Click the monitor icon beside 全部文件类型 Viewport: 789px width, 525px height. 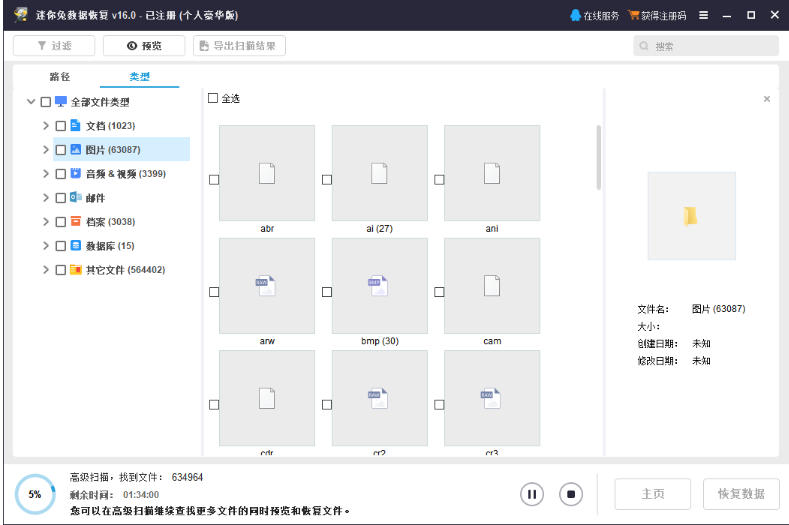click(61, 102)
